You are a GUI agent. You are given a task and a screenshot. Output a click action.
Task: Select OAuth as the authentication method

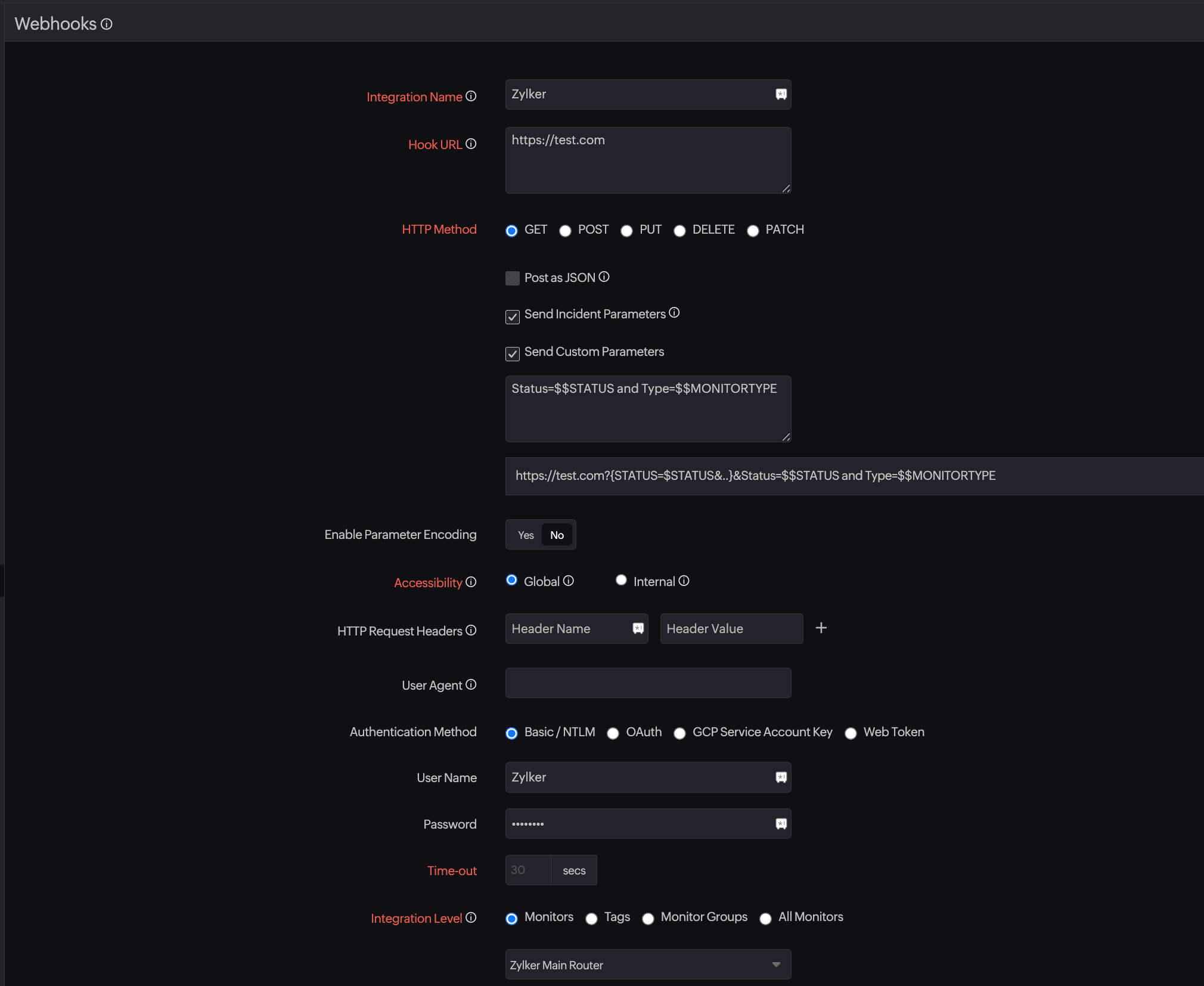point(613,734)
